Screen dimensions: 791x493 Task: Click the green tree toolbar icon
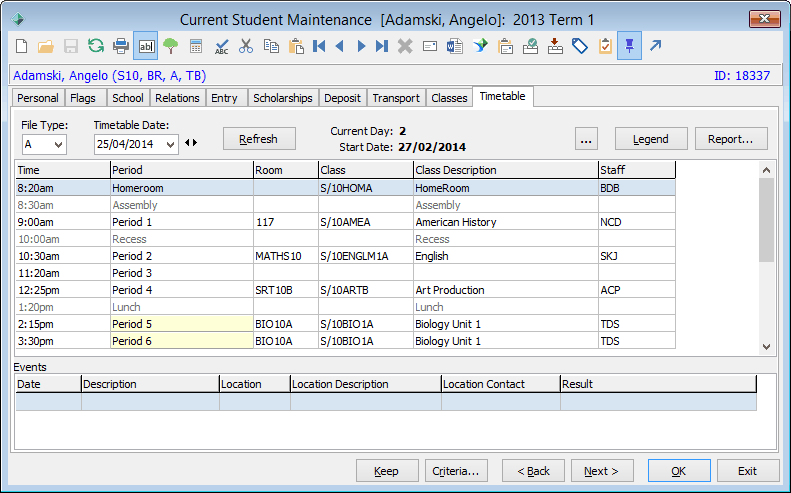pyautogui.click(x=171, y=46)
